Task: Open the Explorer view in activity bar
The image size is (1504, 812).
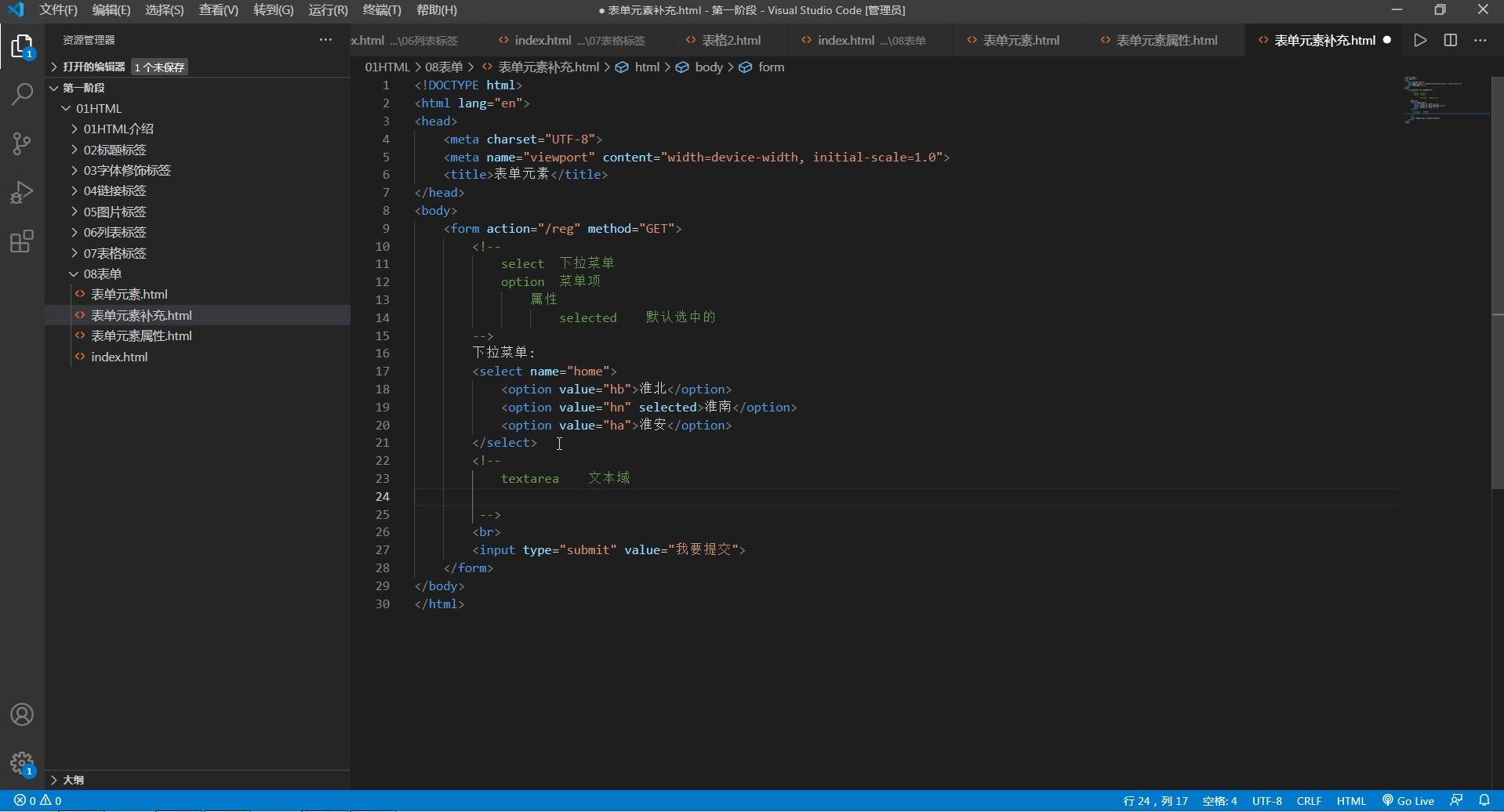Action: click(22, 45)
